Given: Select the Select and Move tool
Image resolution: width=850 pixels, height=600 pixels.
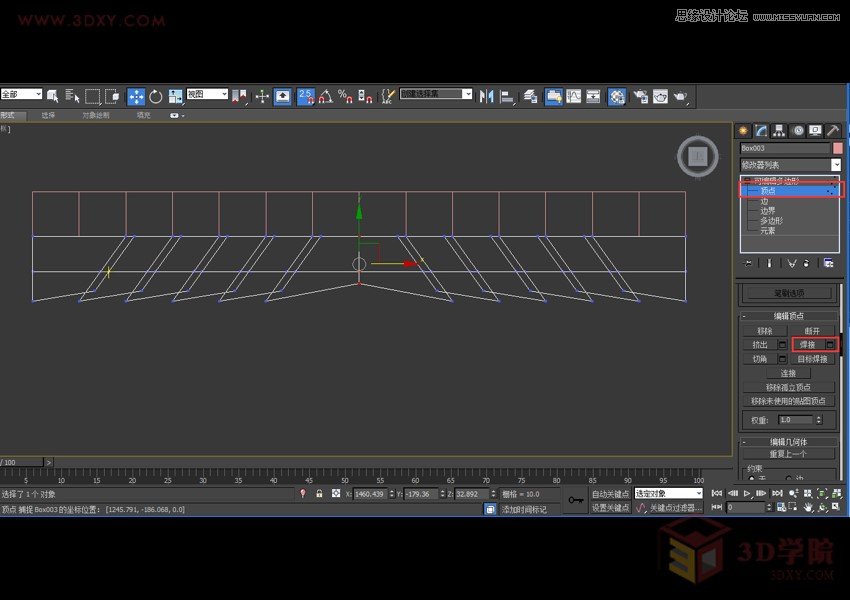Looking at the screenshot, I should (x=135, y=96).
